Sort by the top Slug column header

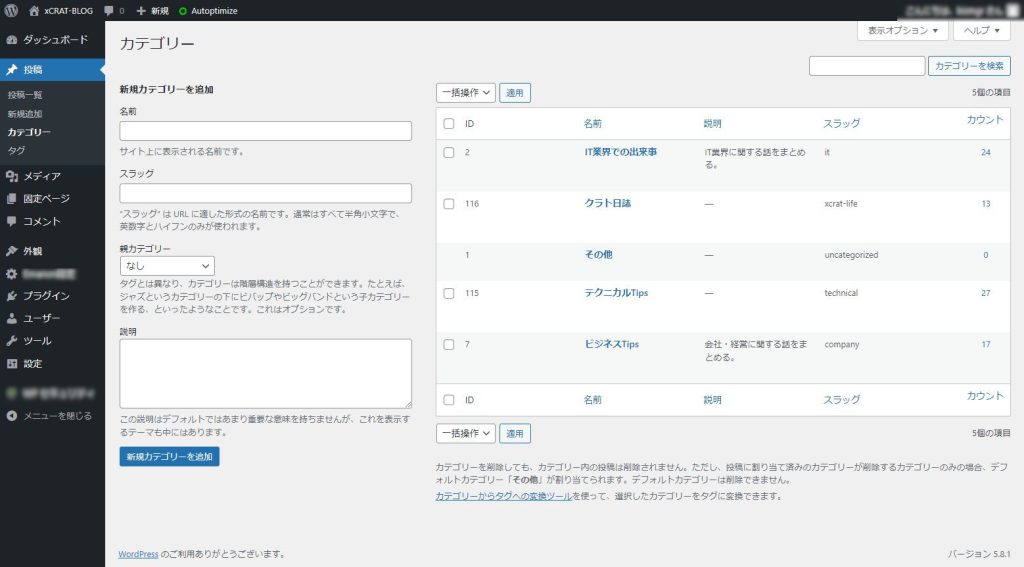[x=841, y=123]
